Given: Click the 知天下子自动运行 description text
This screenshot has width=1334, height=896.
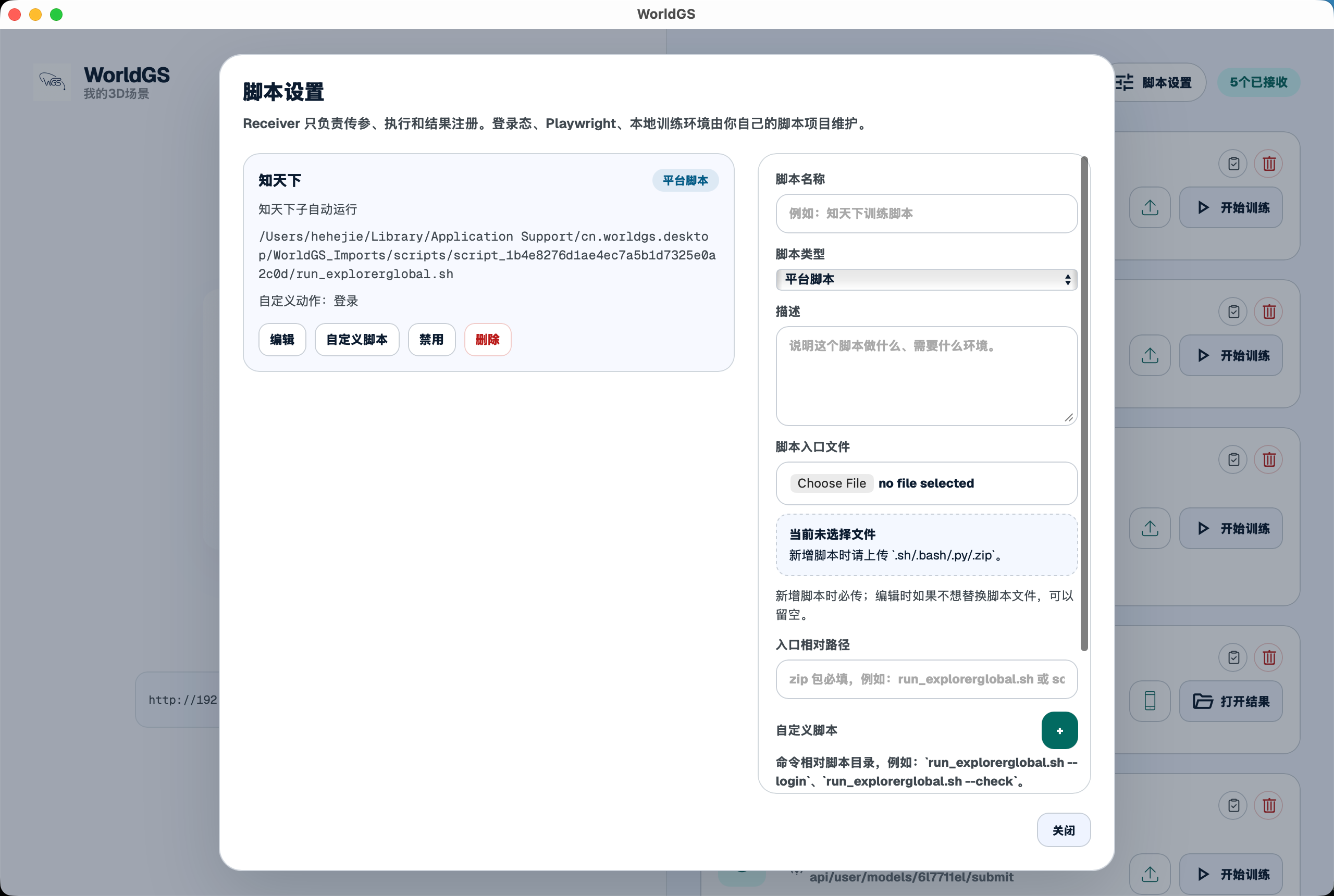Looking at the screenshot, I should [307, 210].
